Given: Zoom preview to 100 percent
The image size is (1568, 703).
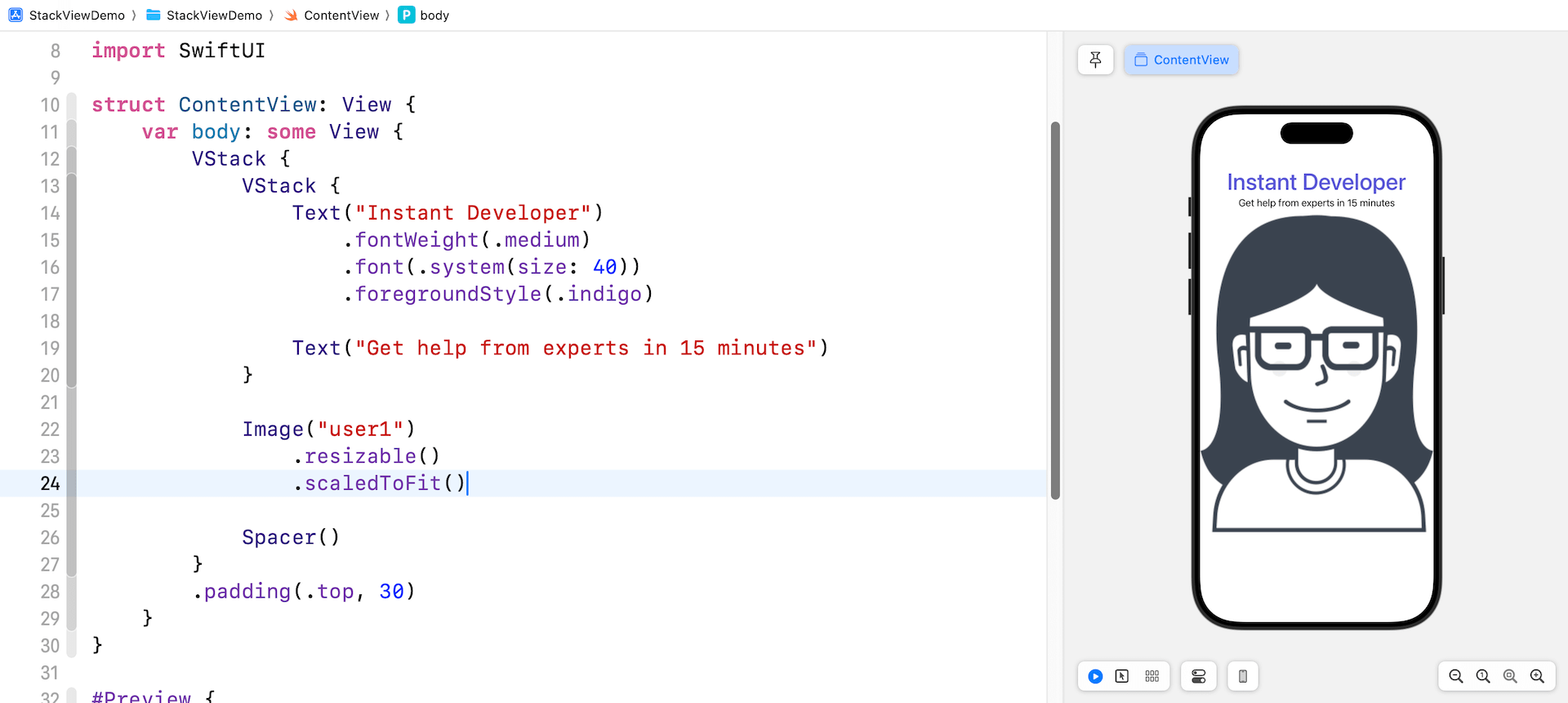Looking at the screenshot, I should pos(1483,676).
